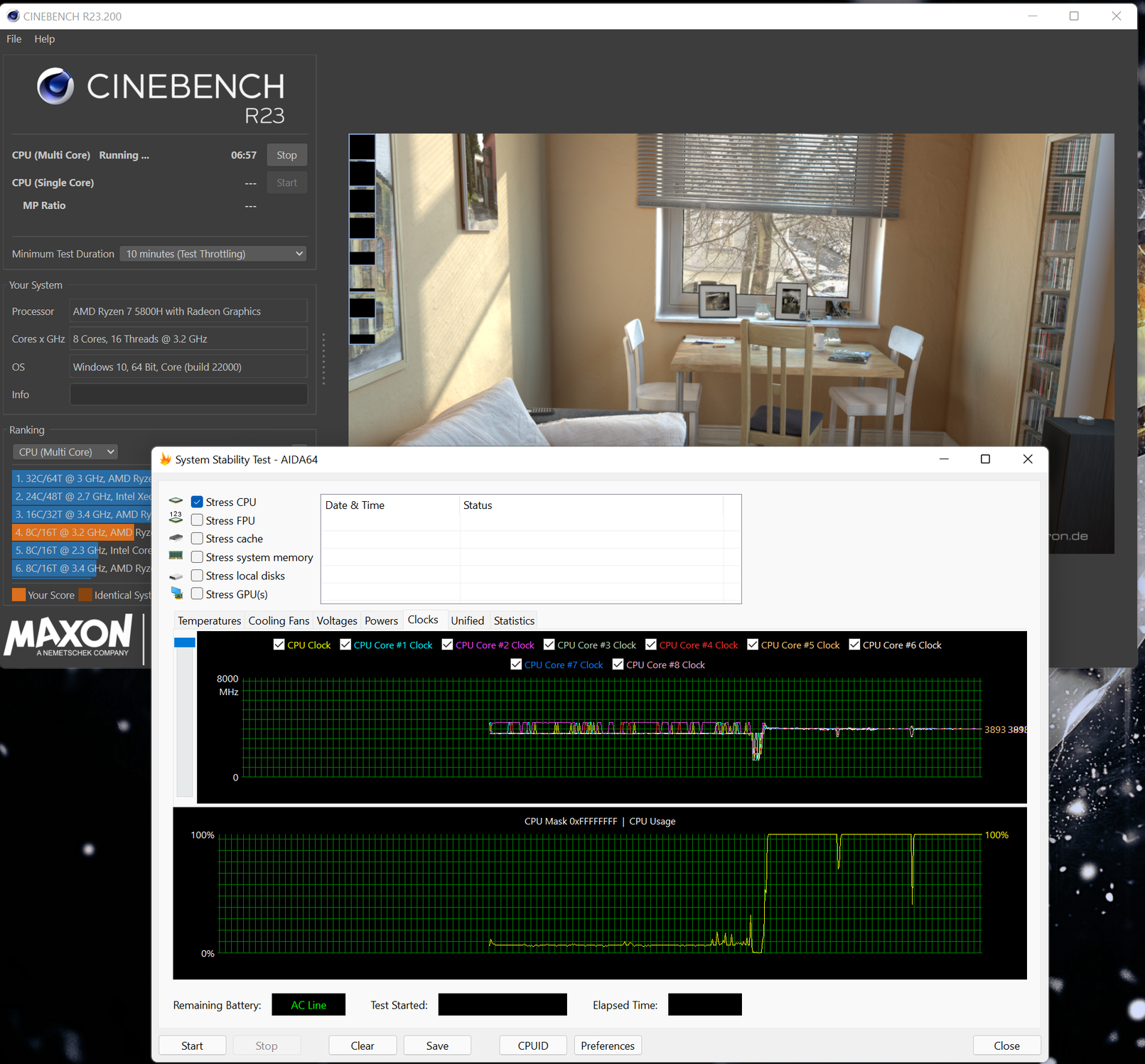Select ranking row 3. 16C/32T @ 3.4 GHz
This screenshot has width=1145, height=1064.
click(x=82, y=514)
